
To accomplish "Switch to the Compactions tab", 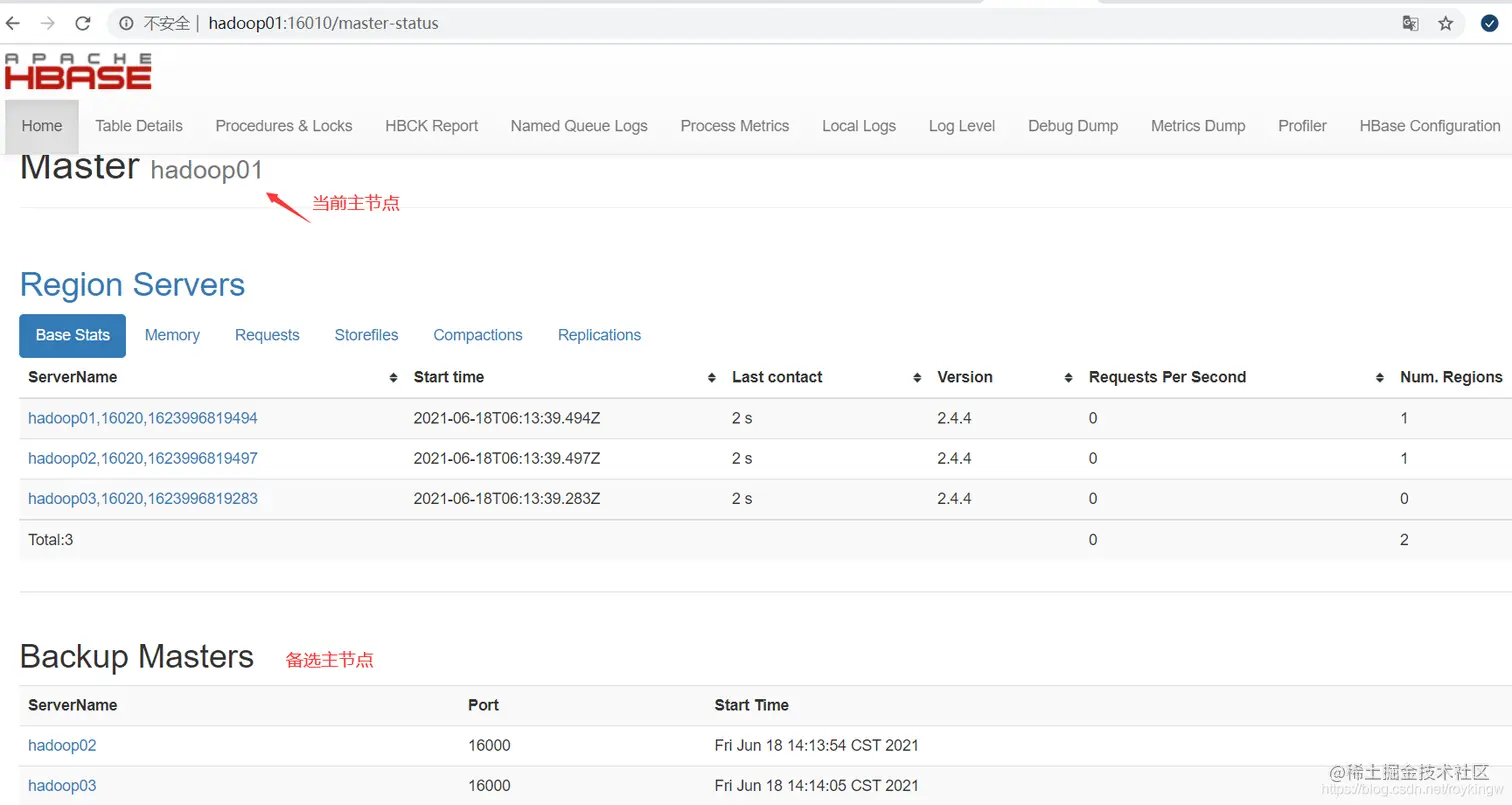I will [x=478, y=335].
